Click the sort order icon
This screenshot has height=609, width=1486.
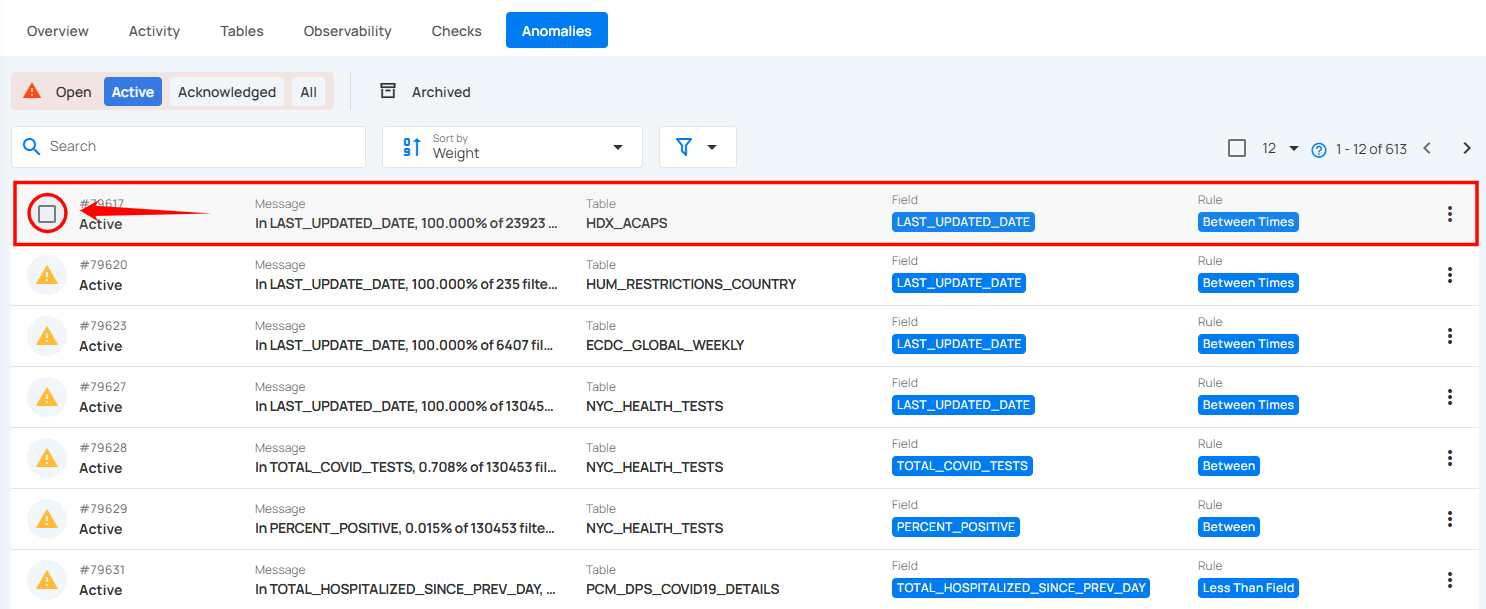click(x=412, y=147)
